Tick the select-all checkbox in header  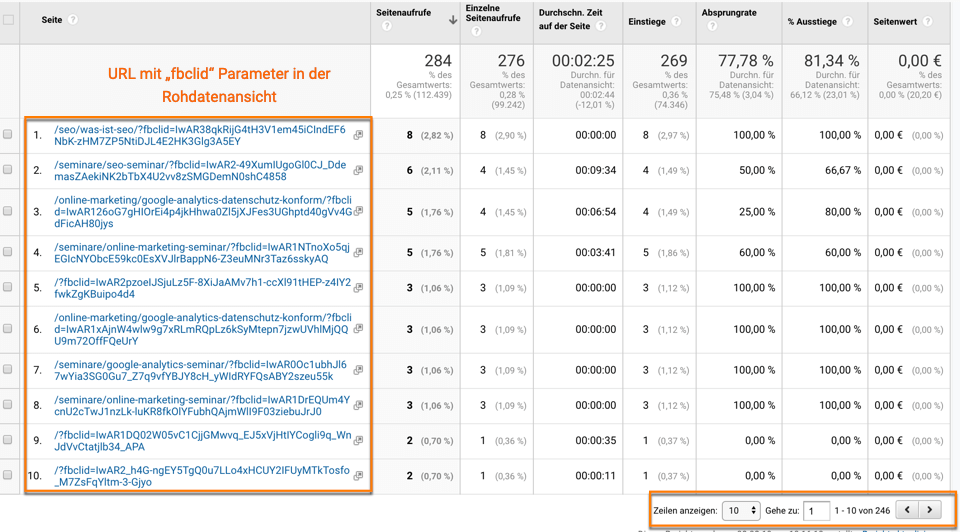pos(9,20)
